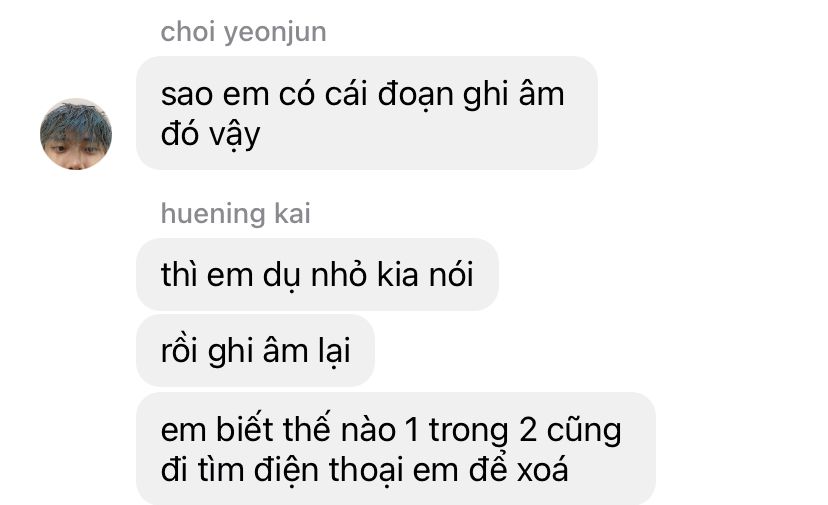
Task: Click the word 'nói' in kai's first message
Action: coord(451,275)
